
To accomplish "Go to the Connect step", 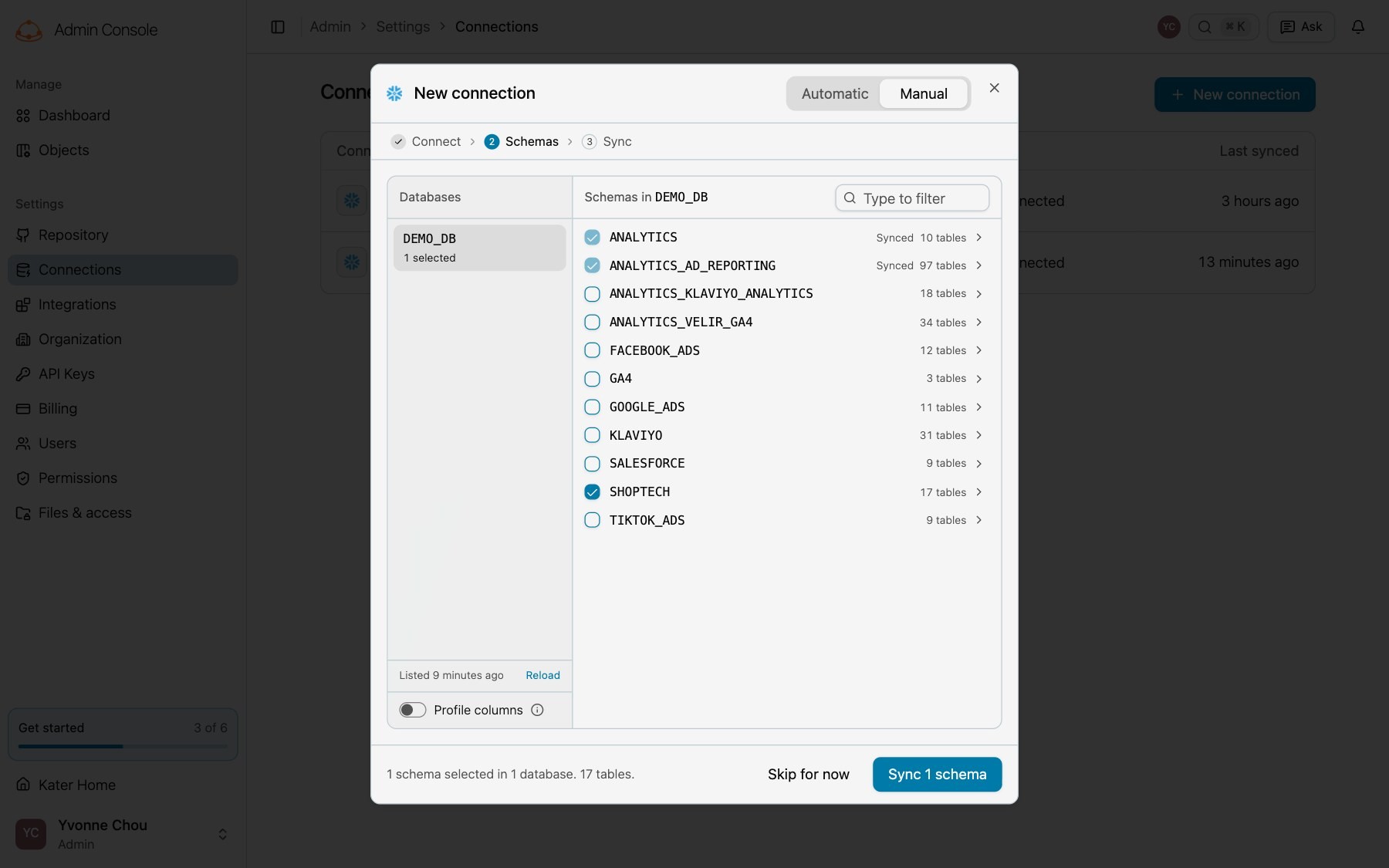I will tap(426, 142).
